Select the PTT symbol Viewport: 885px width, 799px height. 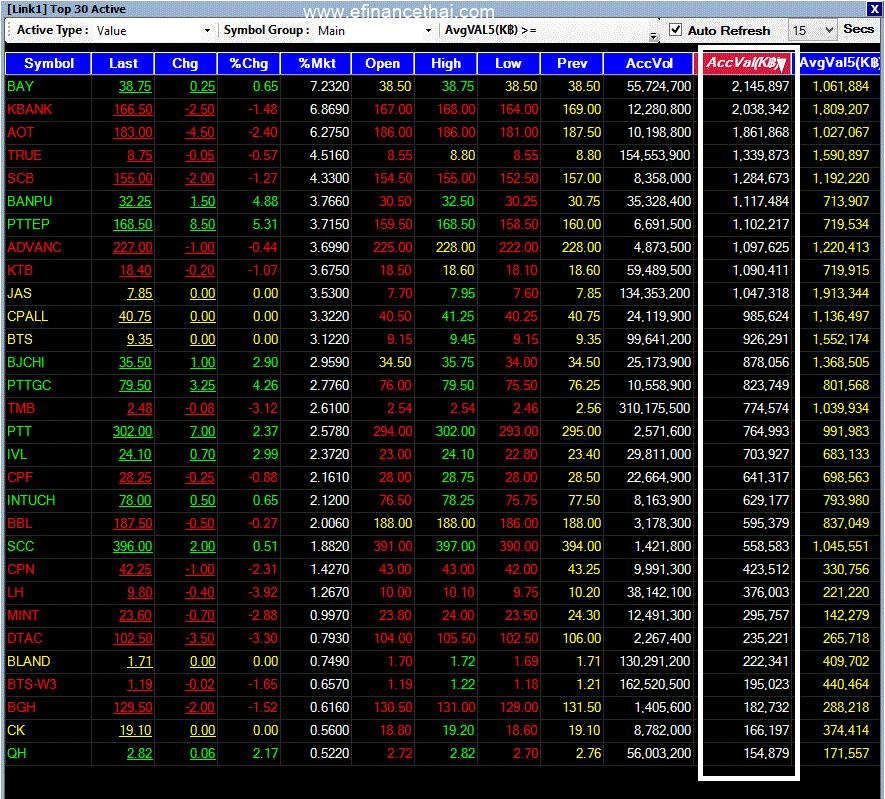19,432
